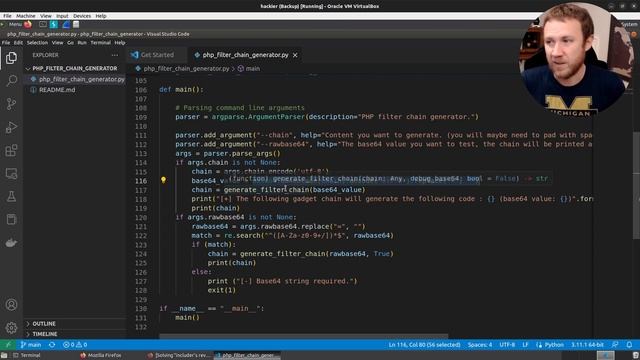Open Explorer more actions ellipsis

point(115,55)
